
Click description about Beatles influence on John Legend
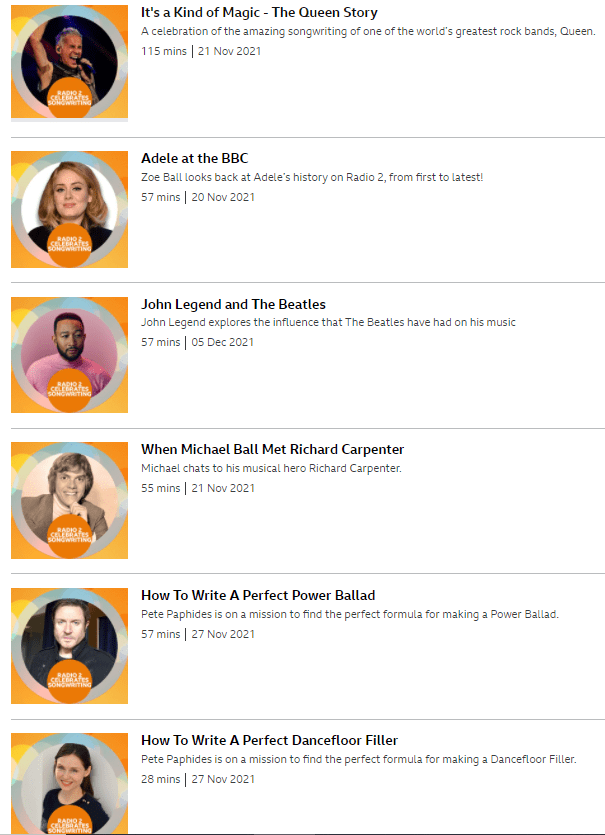point(328,322)
